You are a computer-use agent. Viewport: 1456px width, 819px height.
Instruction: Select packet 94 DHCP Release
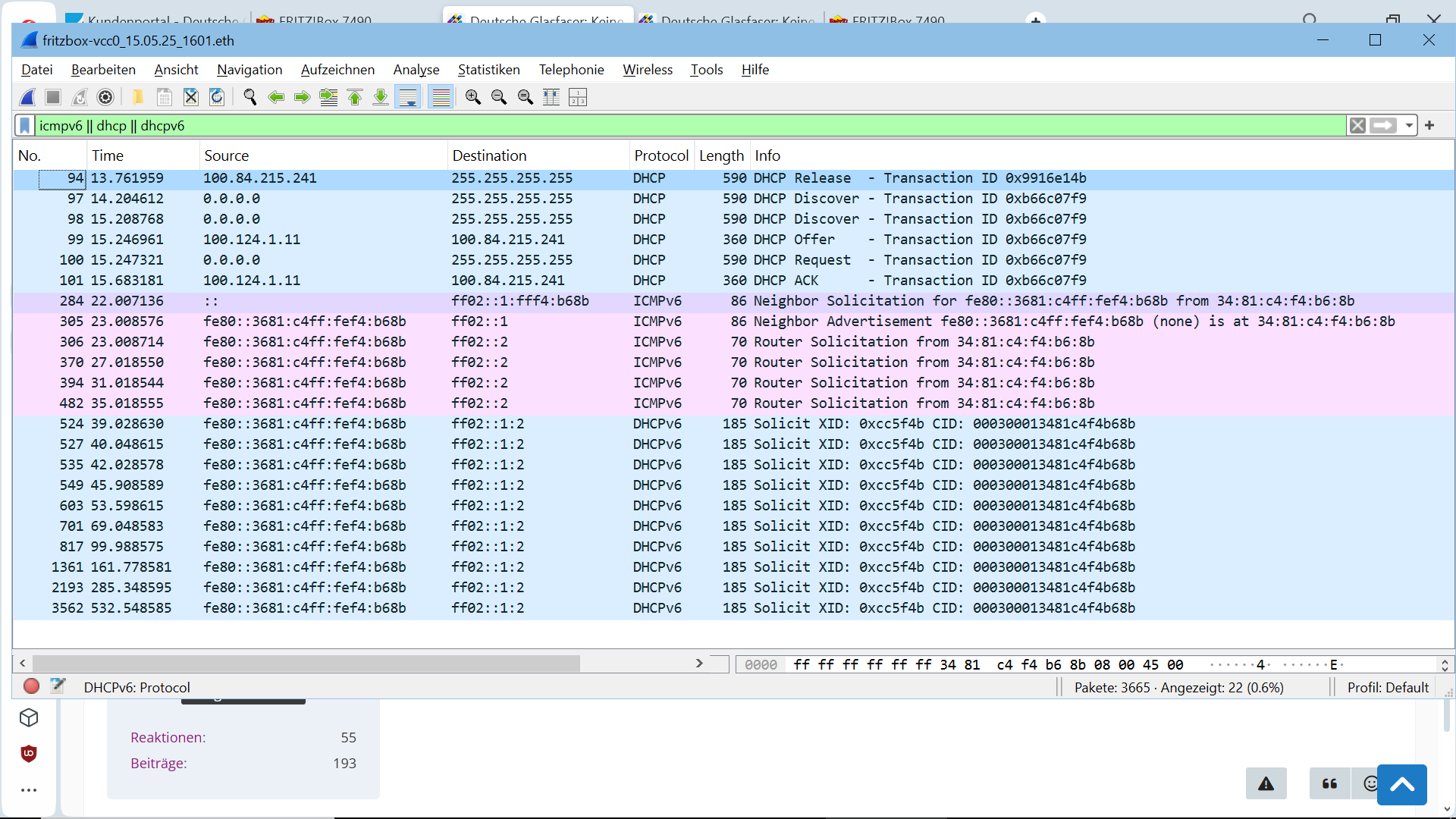pos(733,178)
